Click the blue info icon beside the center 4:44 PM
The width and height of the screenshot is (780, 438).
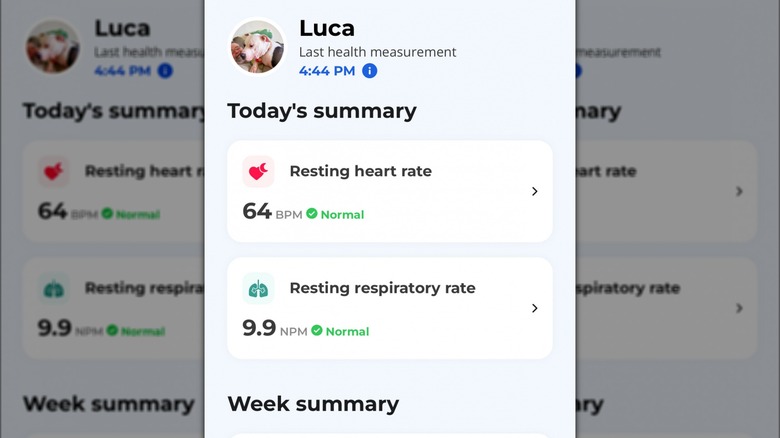coord(370,71)
